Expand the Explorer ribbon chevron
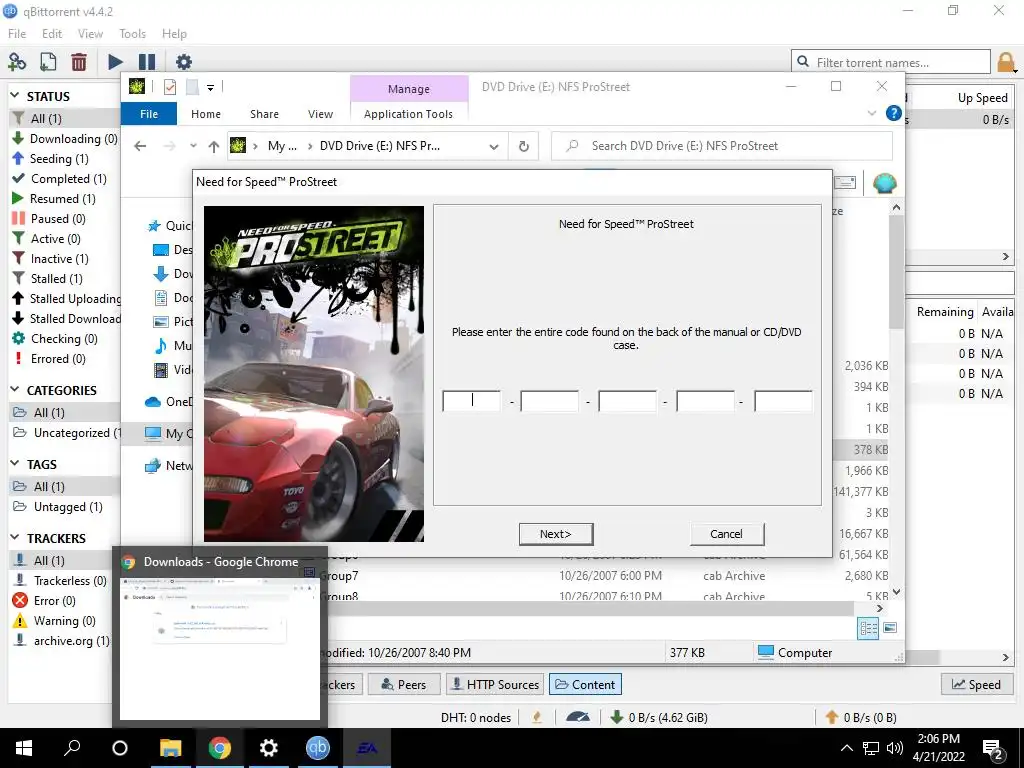 point(871,113)
